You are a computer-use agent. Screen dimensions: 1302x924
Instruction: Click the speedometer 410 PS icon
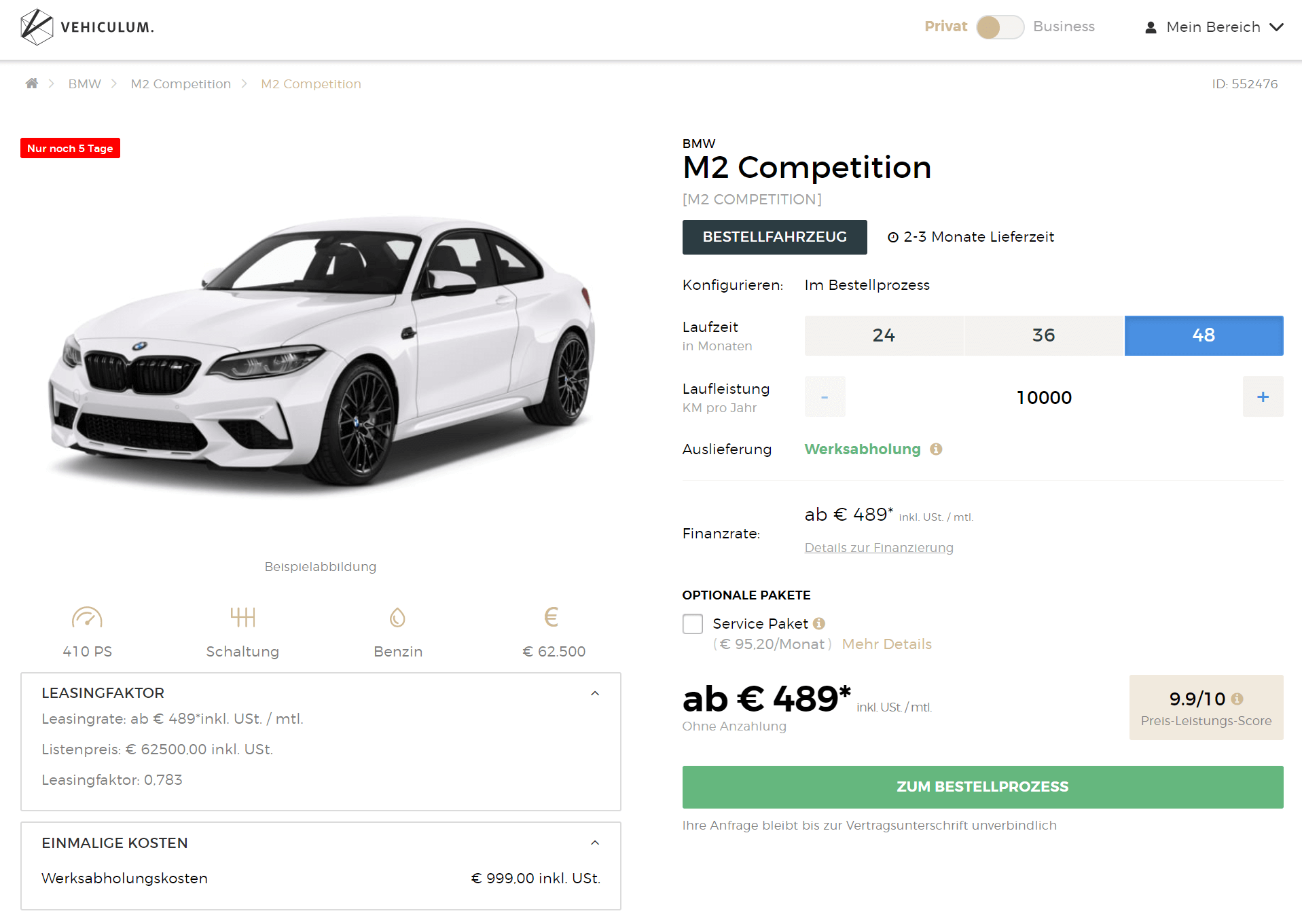[x=87, y=617]
